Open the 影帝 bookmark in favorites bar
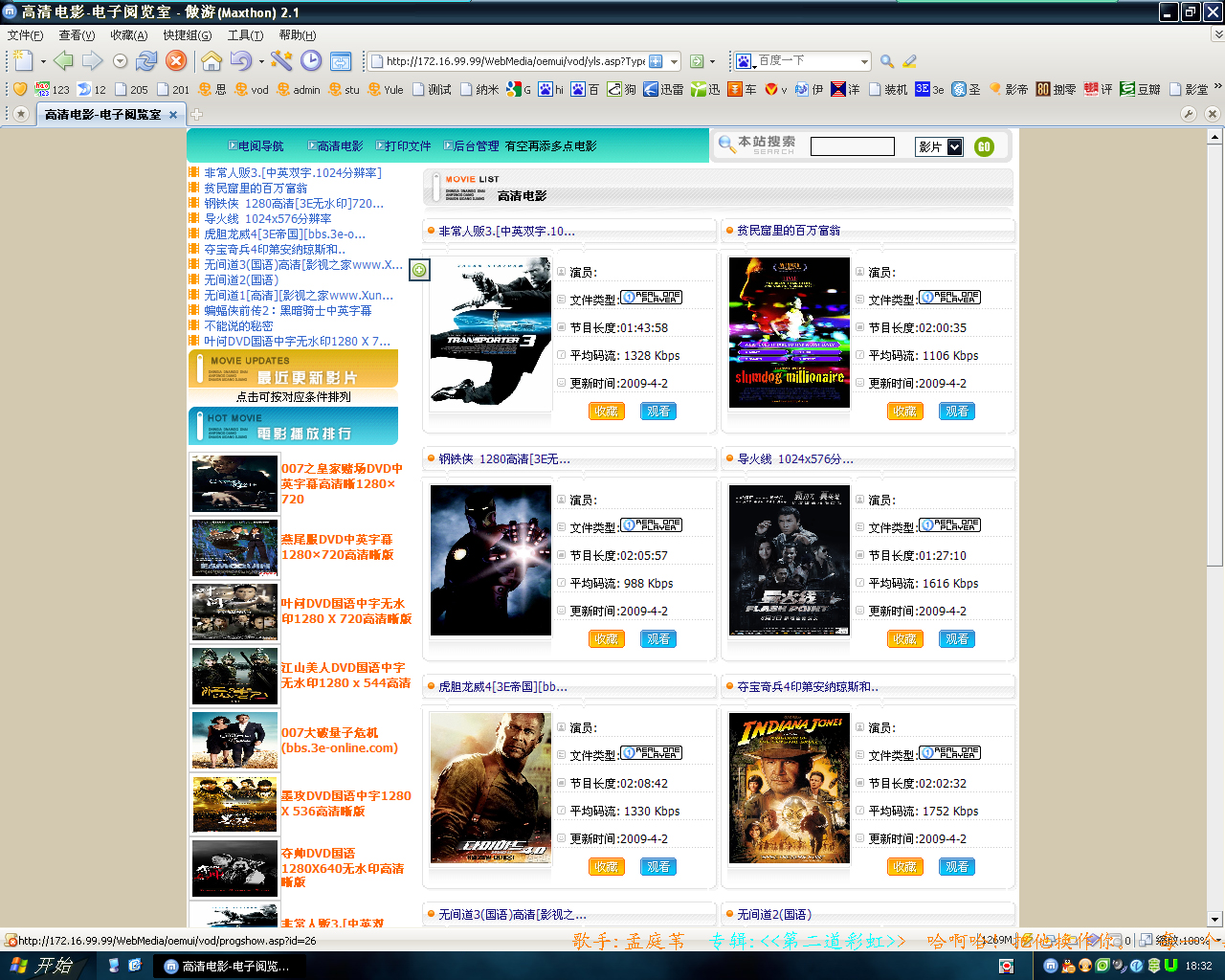The image size is (1225, 980). (x=1008, y=89)
